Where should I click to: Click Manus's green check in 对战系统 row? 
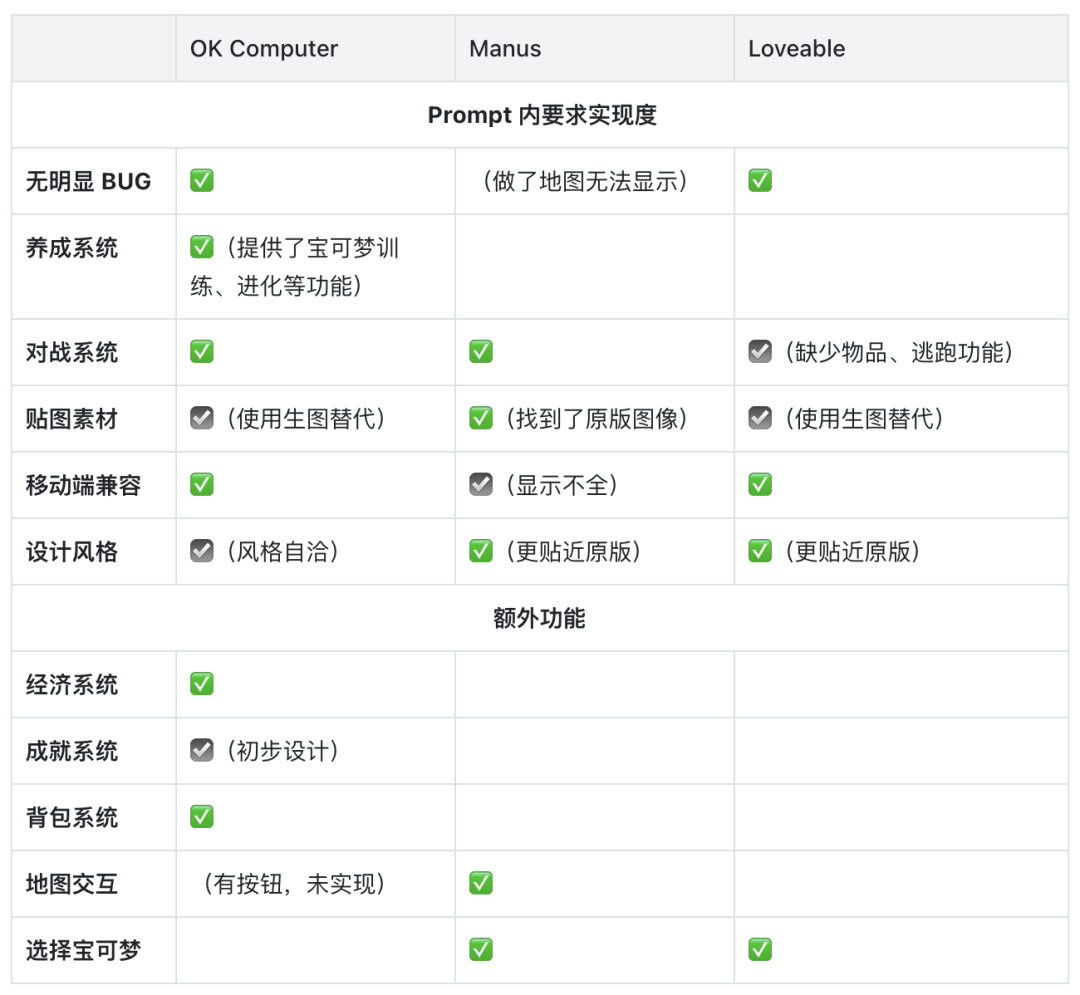tap(481, 352)
